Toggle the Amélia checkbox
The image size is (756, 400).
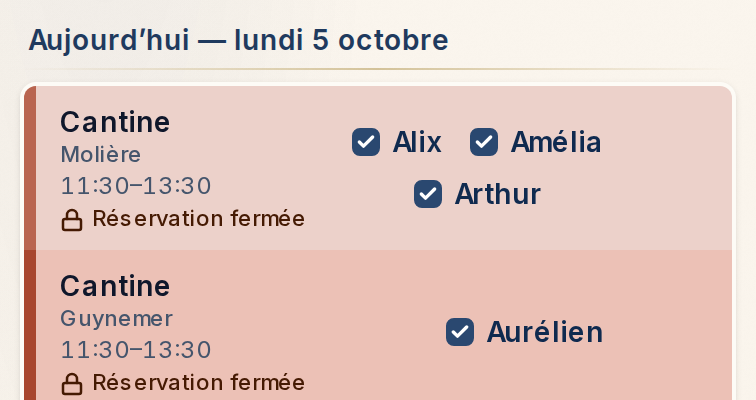click(x=484, y=142)
